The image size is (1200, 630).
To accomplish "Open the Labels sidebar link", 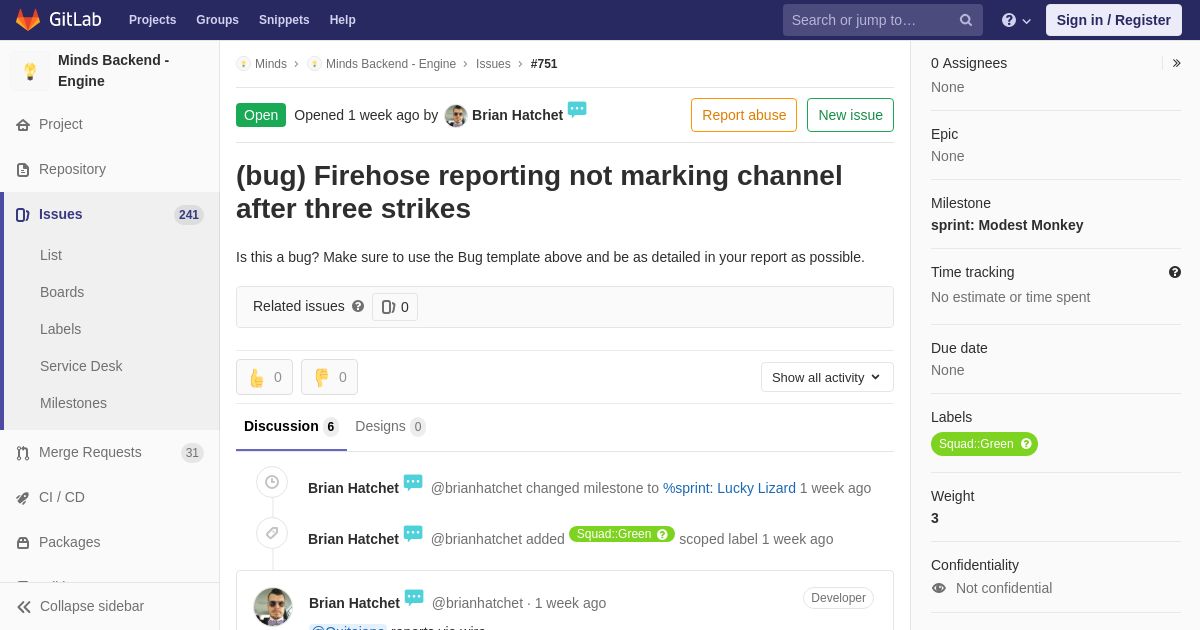I will tap(61, 329).
